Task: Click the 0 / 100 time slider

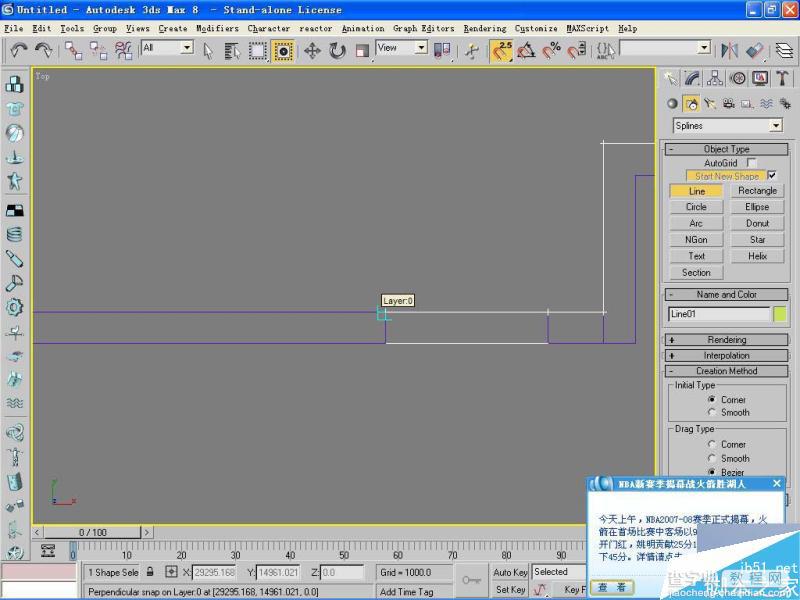Action: [x=92, y=532]
